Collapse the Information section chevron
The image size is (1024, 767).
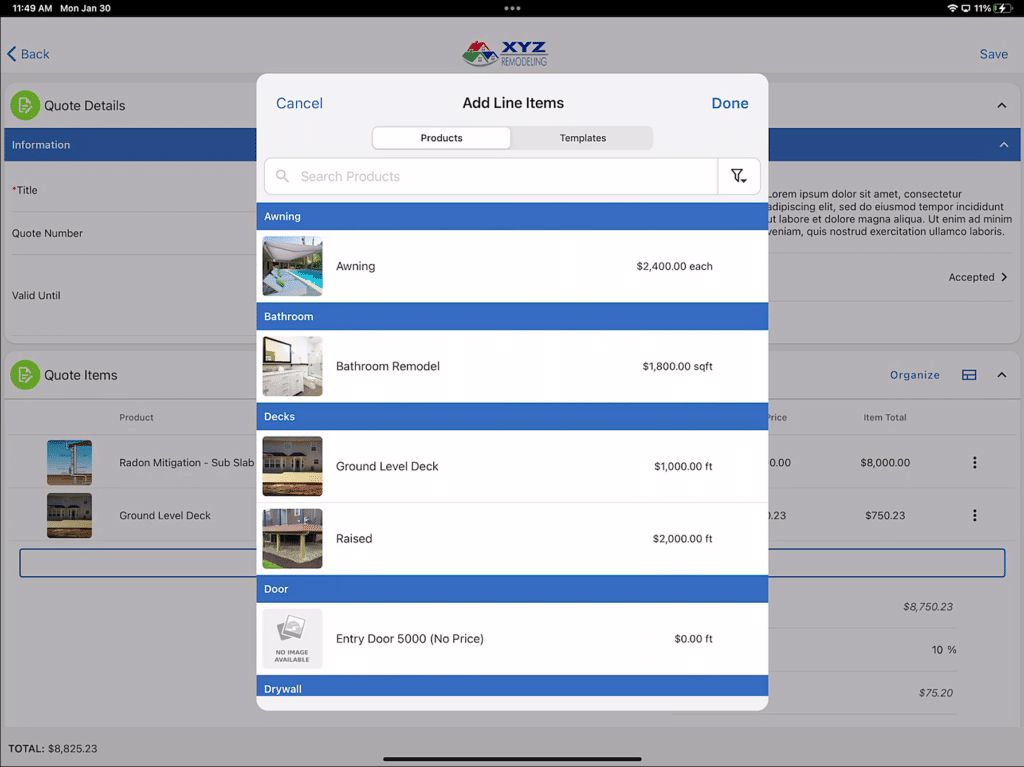click(1001, 144)
